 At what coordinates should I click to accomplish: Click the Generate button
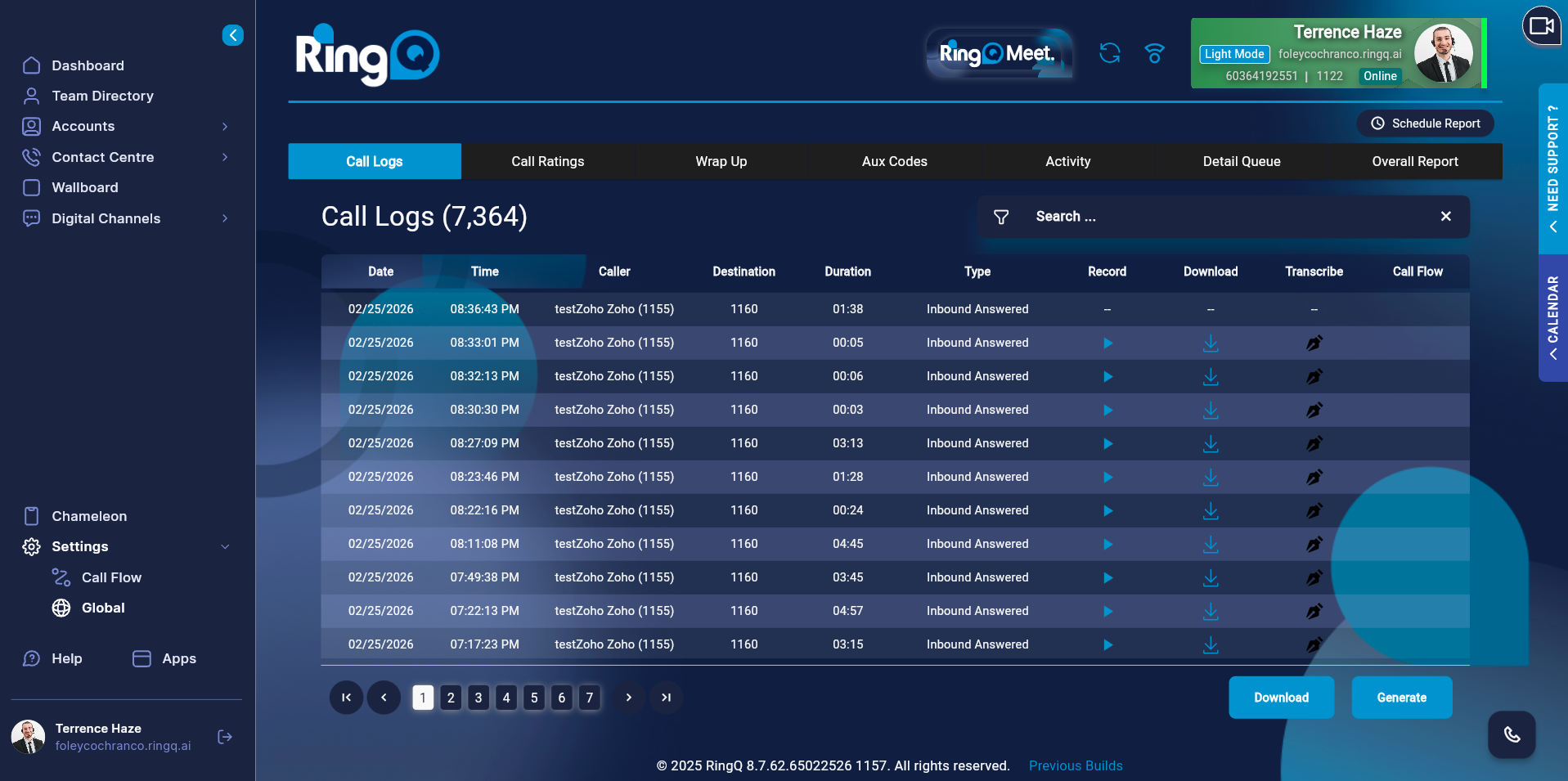pyautogui.click(x=1401, y=698)
